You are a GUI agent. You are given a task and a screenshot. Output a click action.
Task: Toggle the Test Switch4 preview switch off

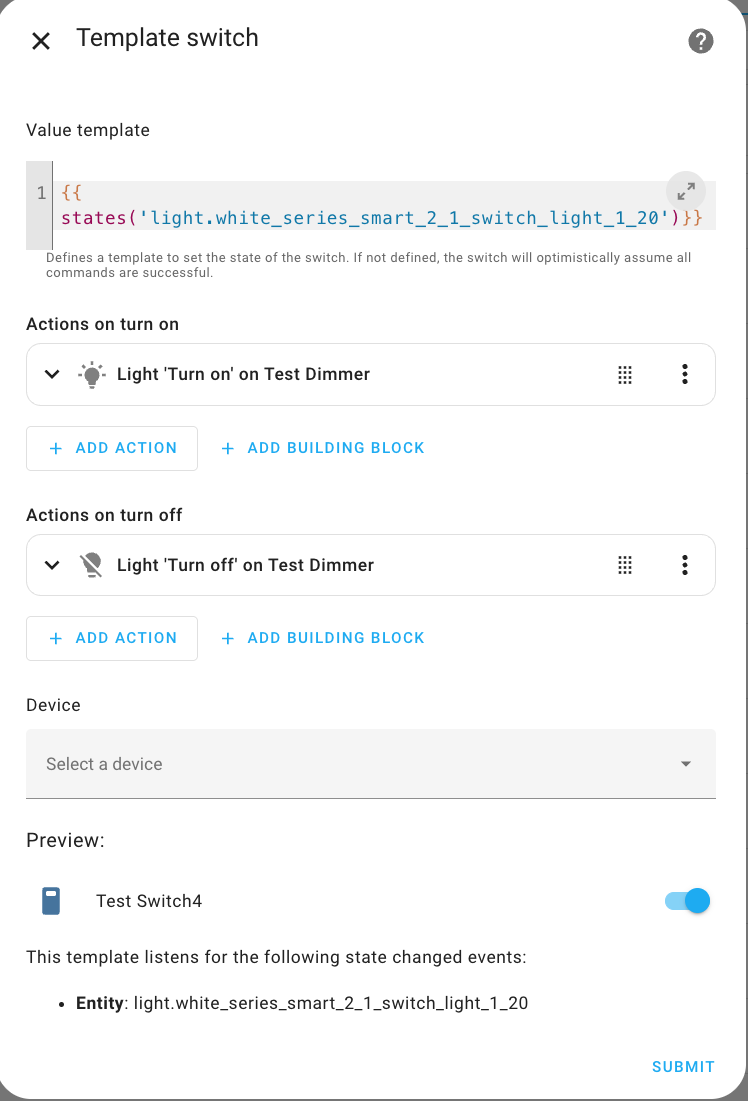[x=688, y=901]
